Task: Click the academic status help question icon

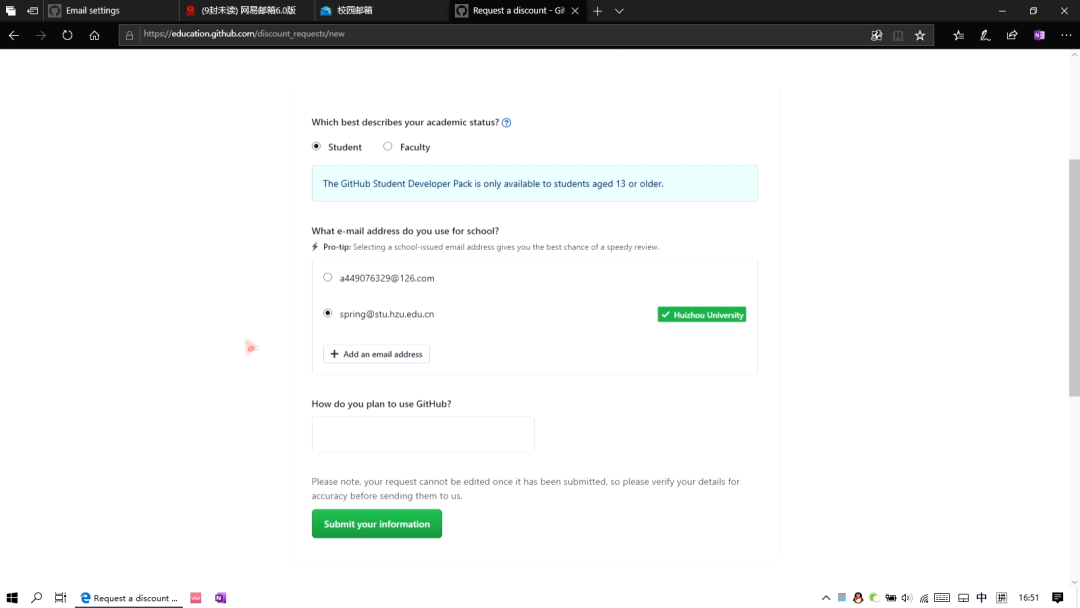Action: coord(506,123)
